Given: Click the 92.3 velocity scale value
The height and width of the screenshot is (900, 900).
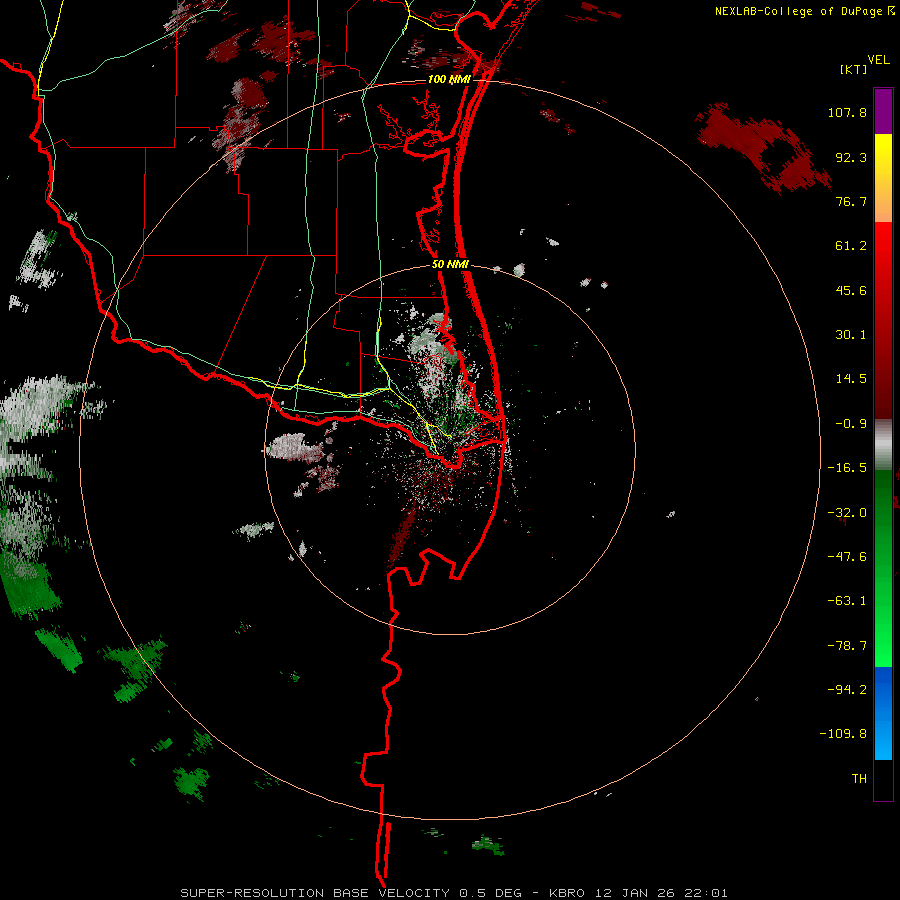Looking at the screenshot, I should tap(851, 157).
